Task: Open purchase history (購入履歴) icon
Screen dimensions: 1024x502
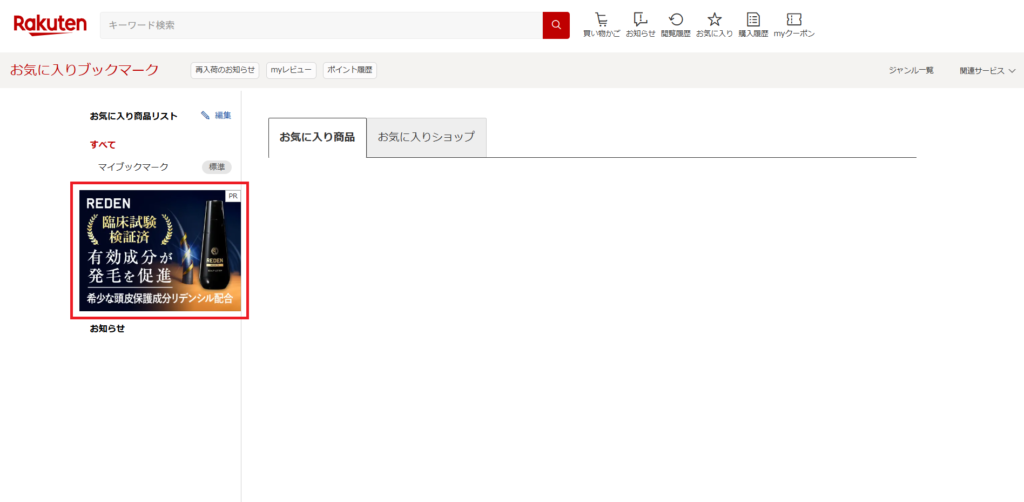Action: pos(753,25)
